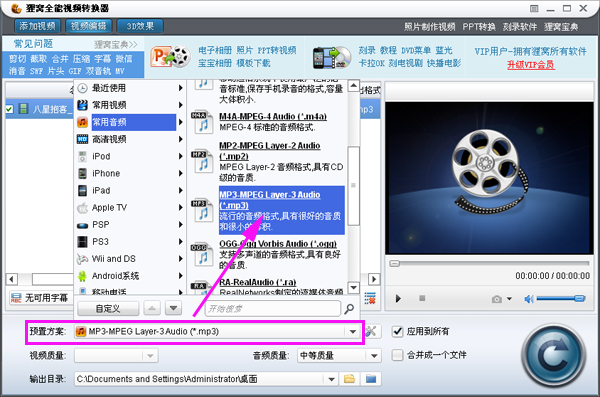Image resolution: width=600 pixels, height=397 pixels.
Task: Click the 最近使用 clock icon
Action: tap(82, 88)
